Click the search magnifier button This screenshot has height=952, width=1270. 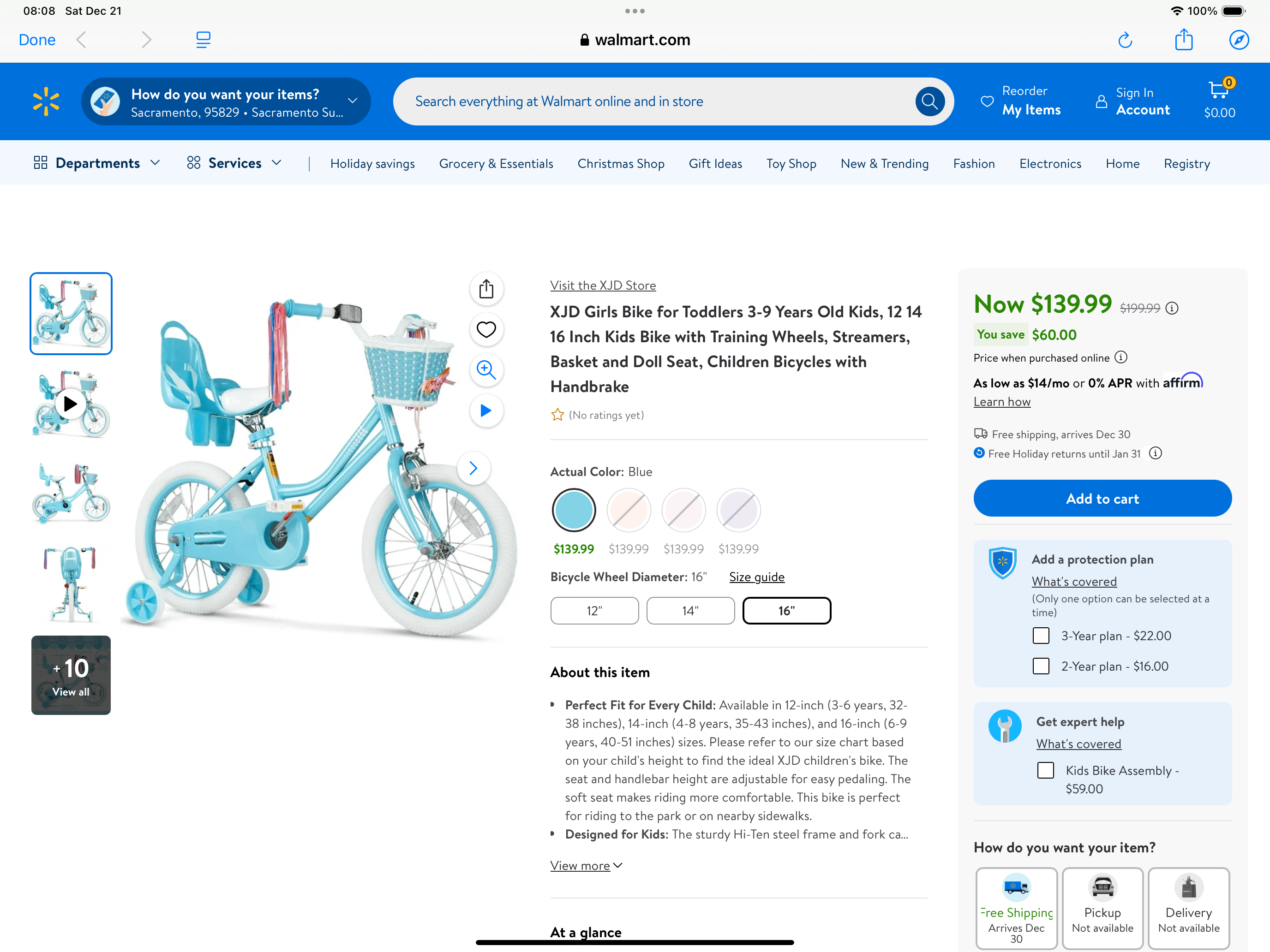tap(929, 101)
